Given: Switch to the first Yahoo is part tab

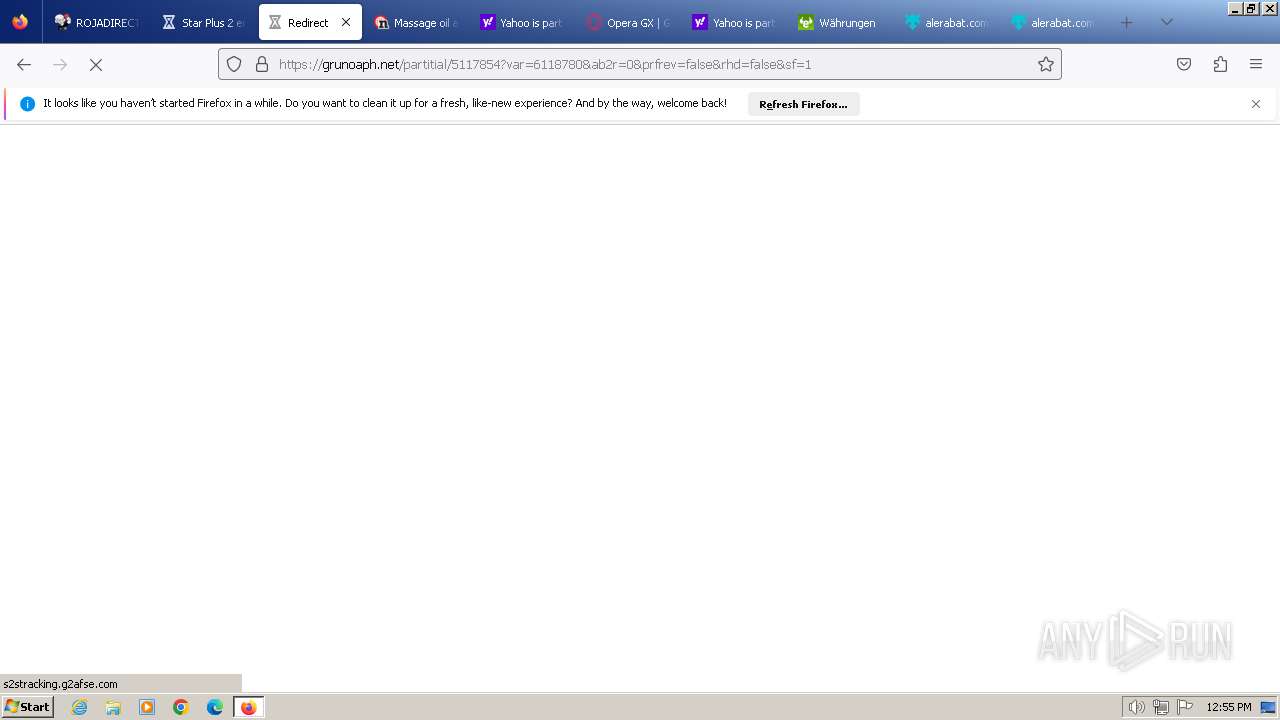Looking at the screenshot, I should [522, 22].
